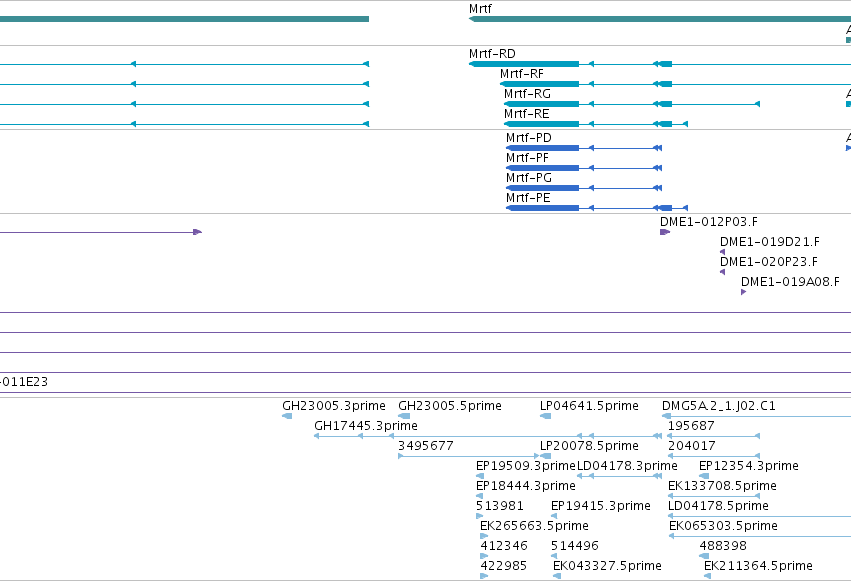Select the 514496 feature label

coord(574,546)
